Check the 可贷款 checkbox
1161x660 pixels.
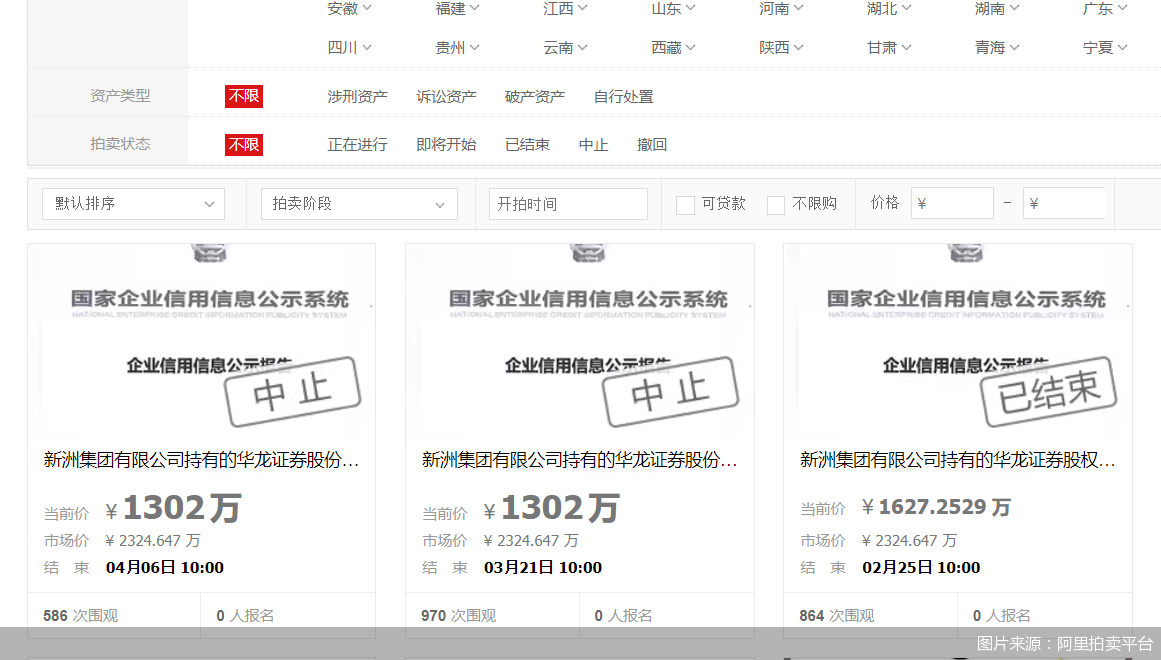[685, 205]
